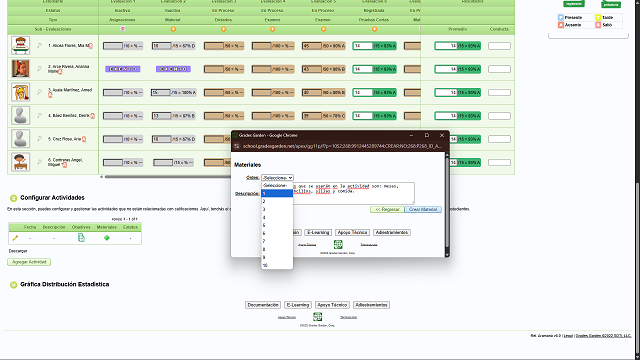This screenshot has width=640, height=360.
Task: Click the Documentación button in page footer
Action: click(x=263, y=305)
